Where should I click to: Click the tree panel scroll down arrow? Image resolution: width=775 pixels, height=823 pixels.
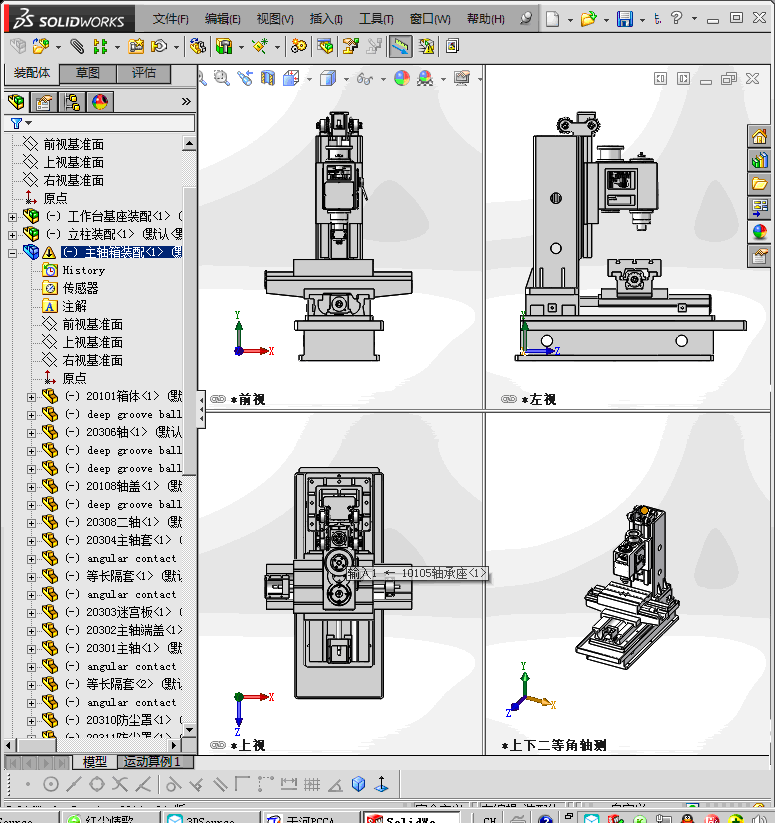(189, 730)
